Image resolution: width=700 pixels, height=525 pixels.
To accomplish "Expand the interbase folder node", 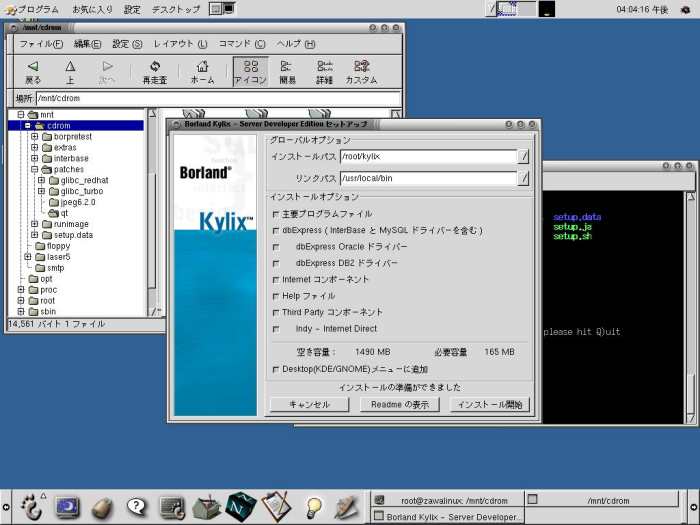I will (34, 158).
